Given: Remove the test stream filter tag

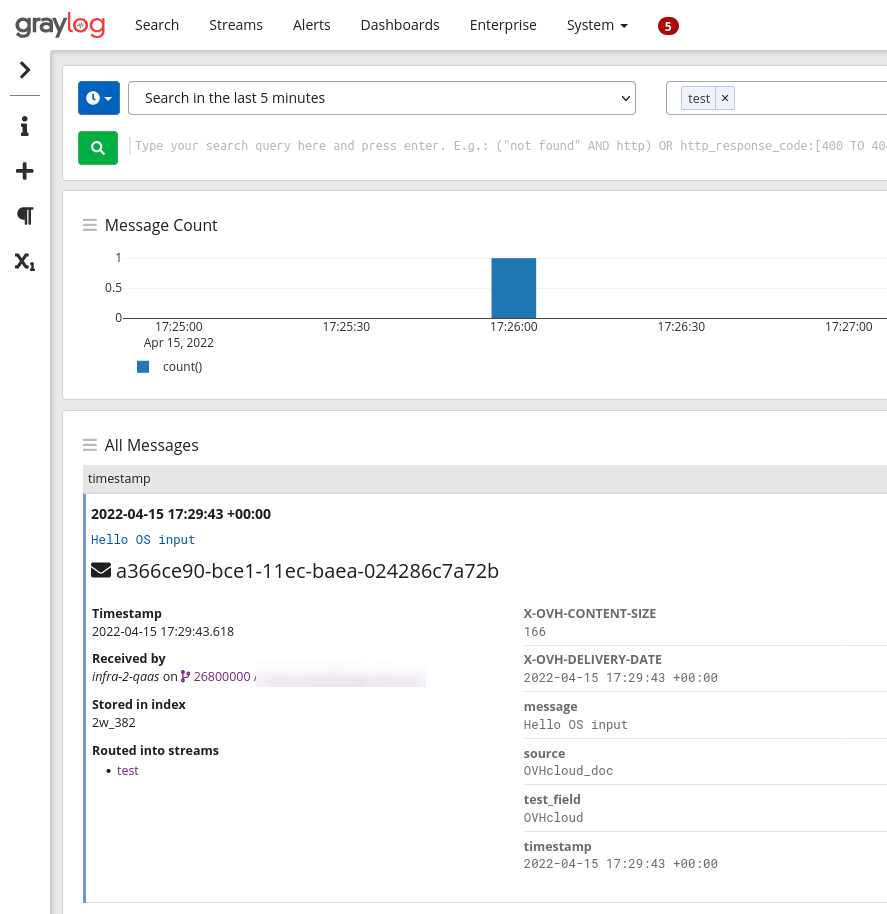Looking at the screenshot, I should click(725, 98).
